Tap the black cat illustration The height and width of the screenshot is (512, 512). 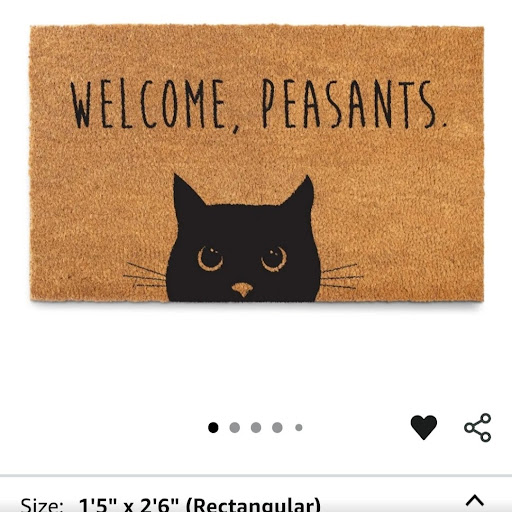[243, 238]
